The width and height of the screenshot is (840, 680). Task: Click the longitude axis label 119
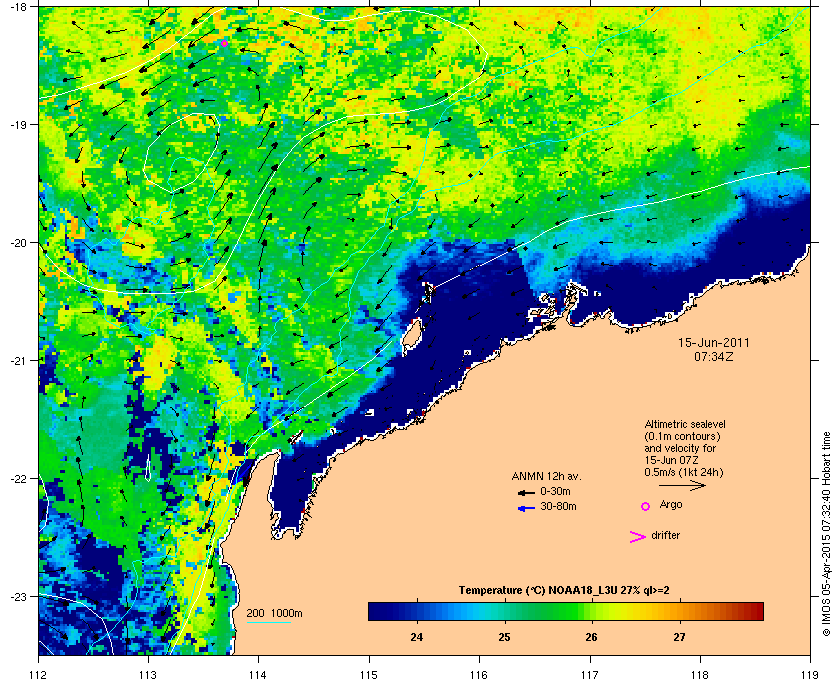[x=811, y=674]
